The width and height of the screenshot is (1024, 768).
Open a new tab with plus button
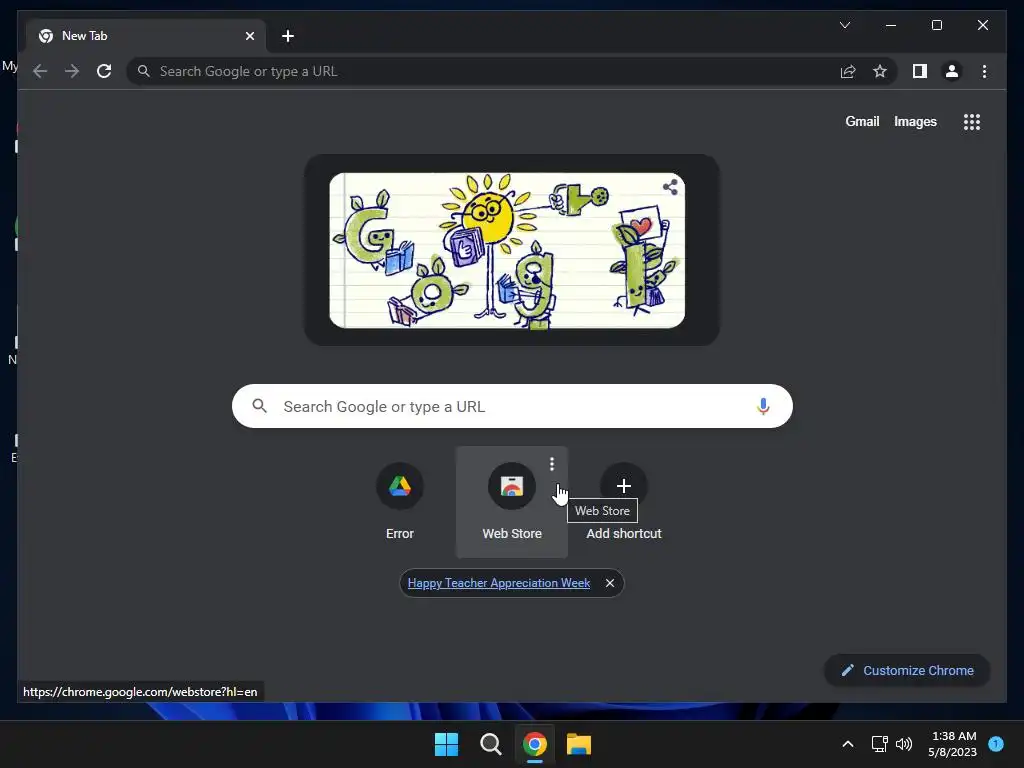point(288,36)
